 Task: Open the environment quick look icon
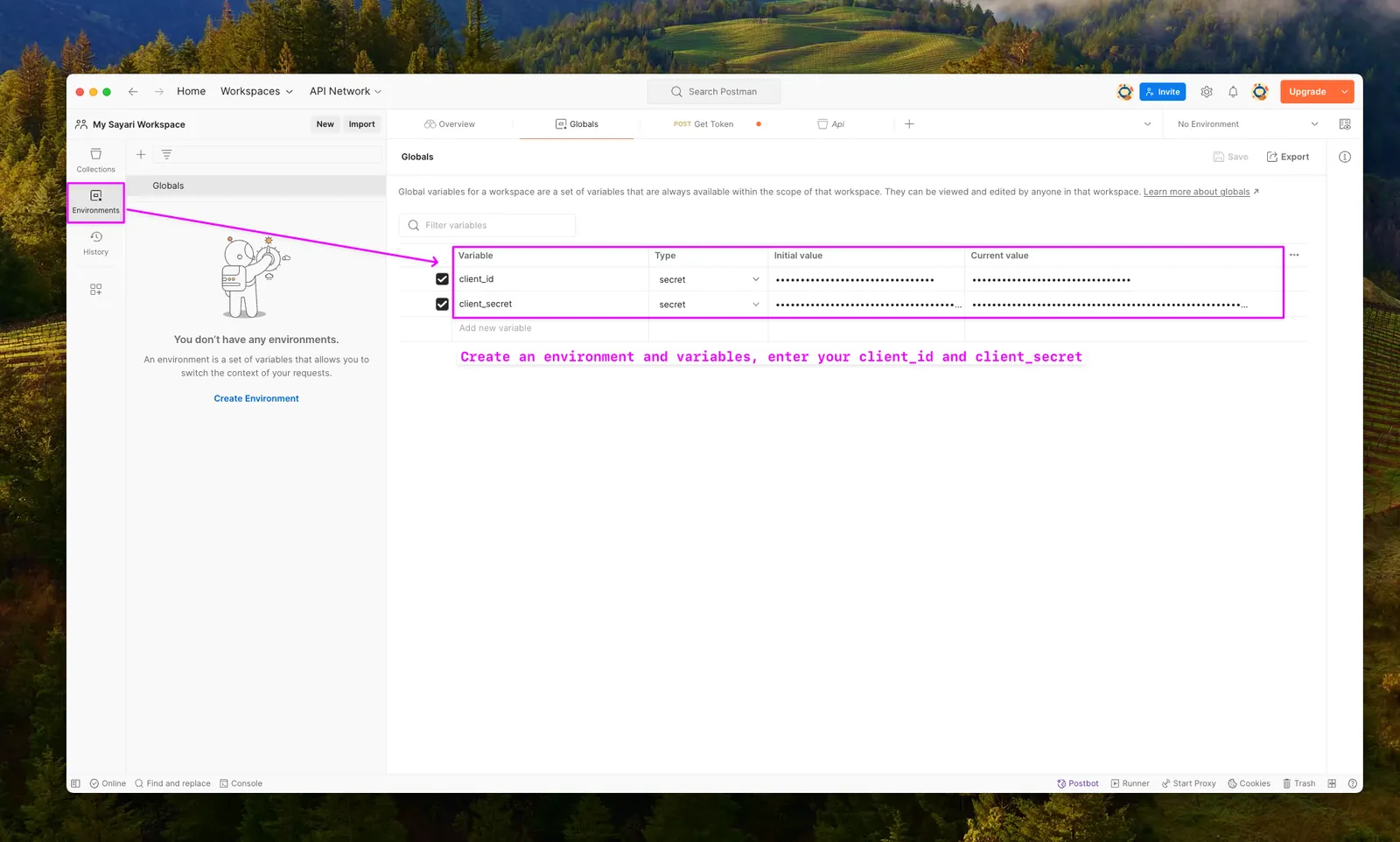[1345, 124]
